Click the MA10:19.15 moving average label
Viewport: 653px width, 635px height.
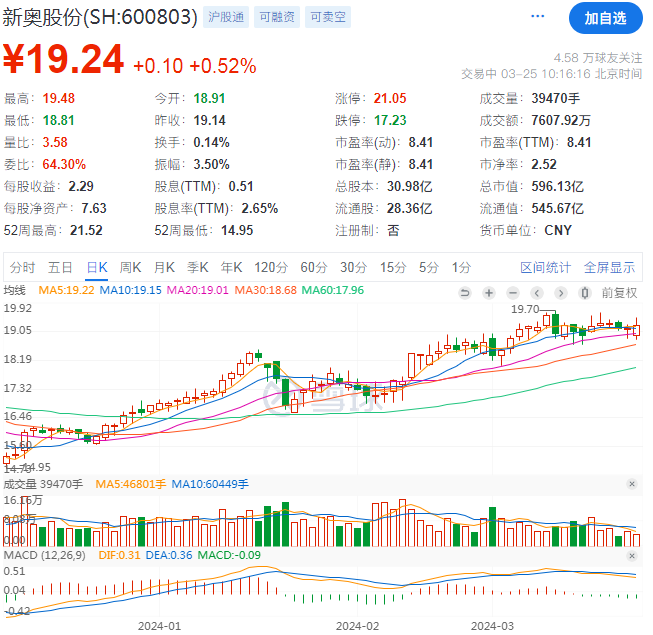tap(130, 290)
